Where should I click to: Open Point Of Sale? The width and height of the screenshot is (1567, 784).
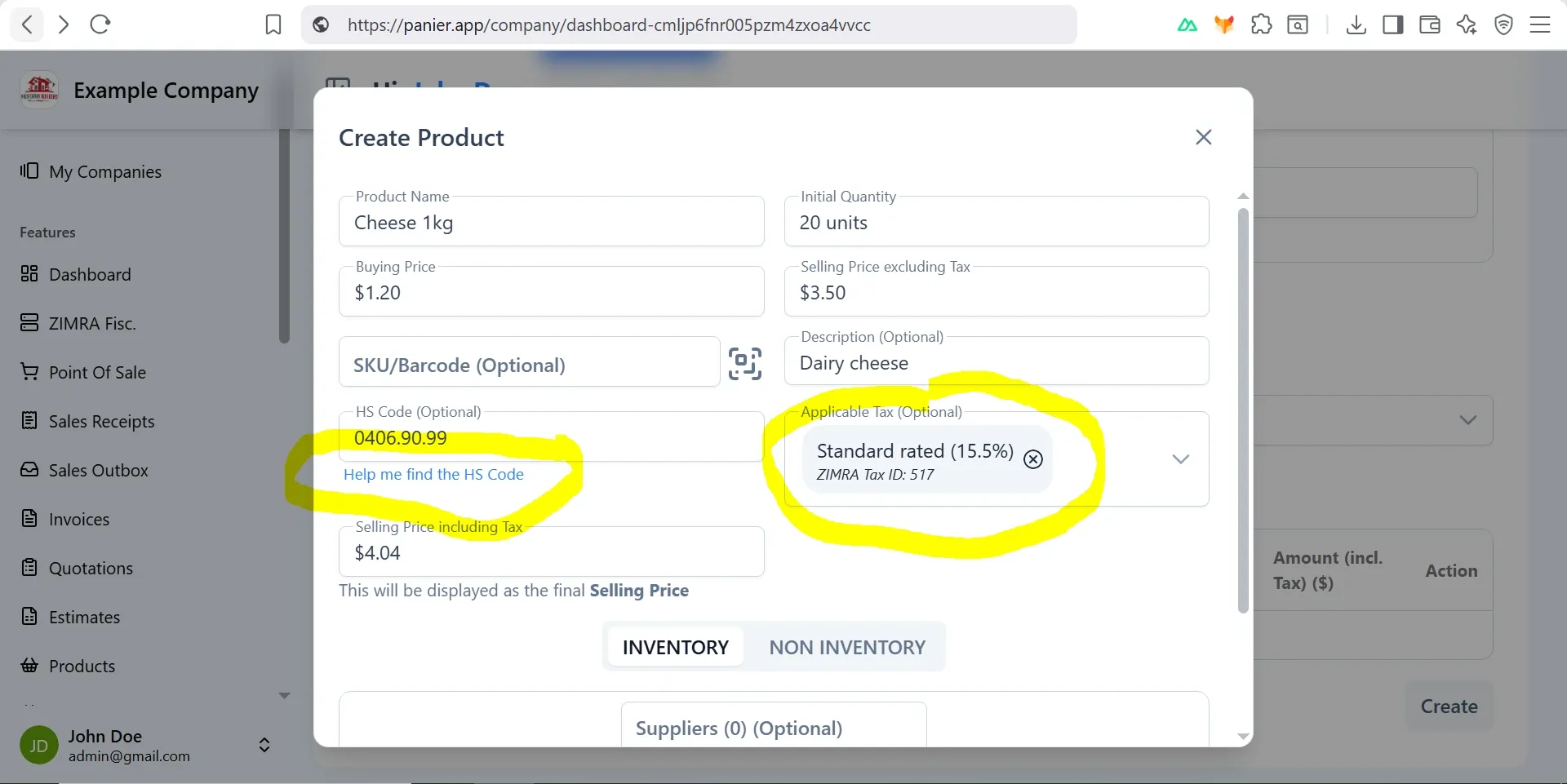[83, 372]
